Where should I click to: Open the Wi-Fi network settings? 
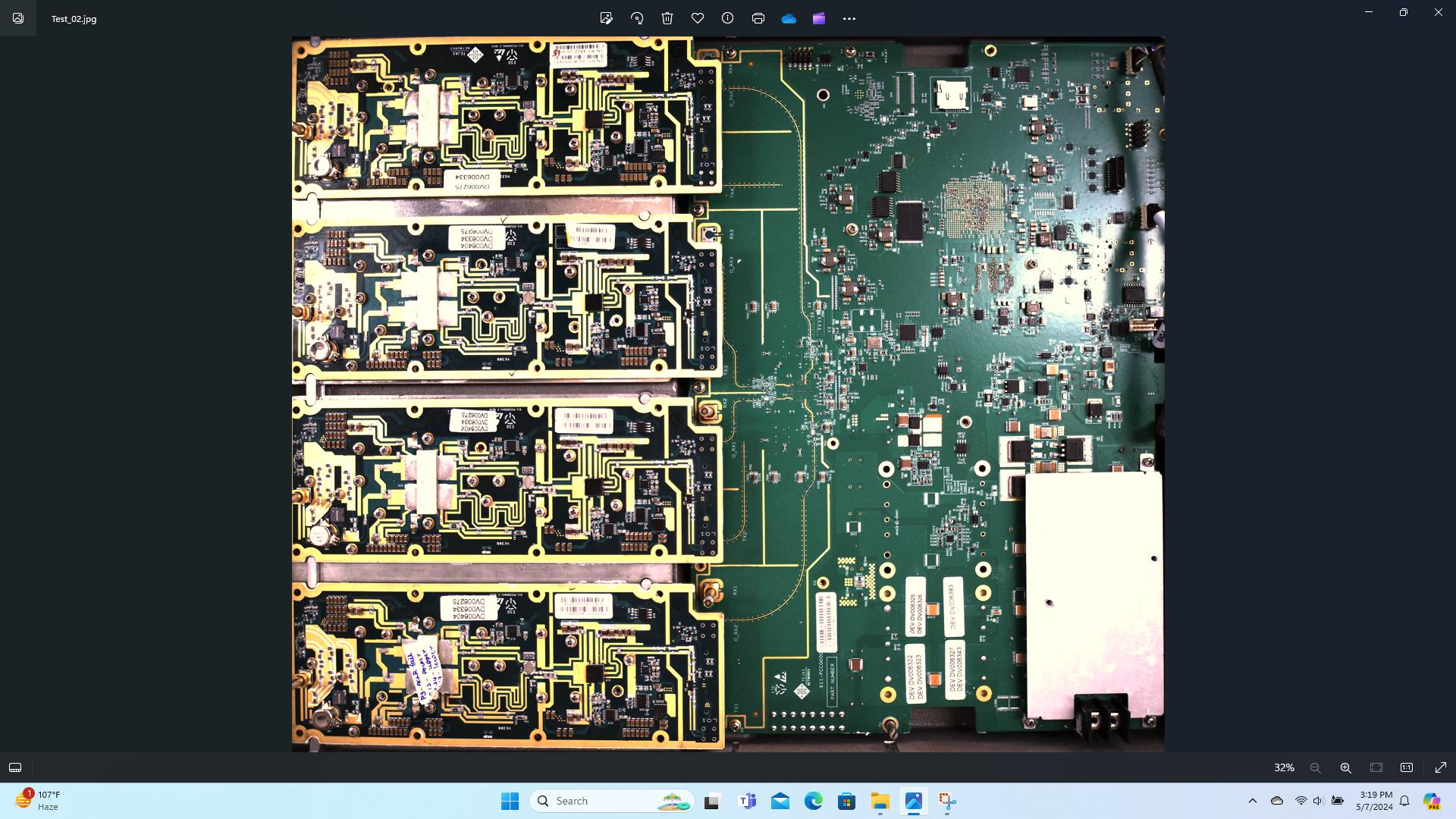(x=1301, y=801)
